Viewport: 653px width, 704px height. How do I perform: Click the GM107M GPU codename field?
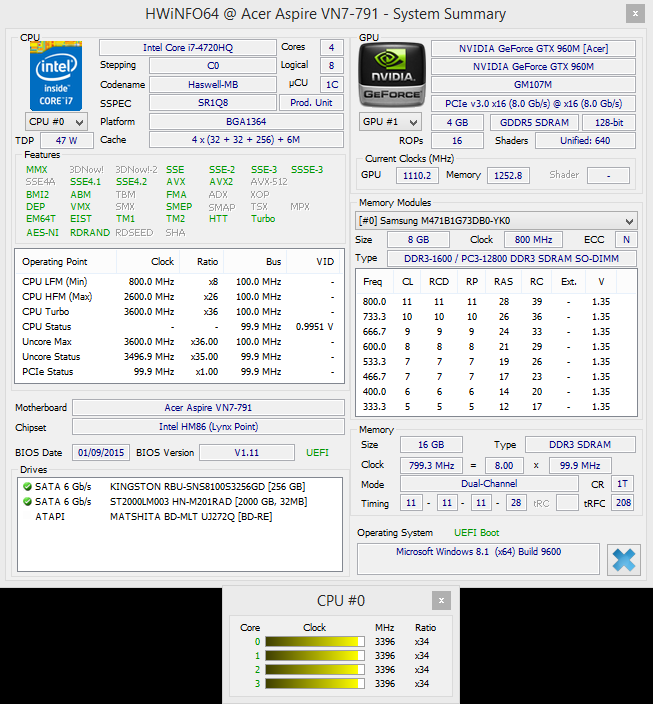534,84
